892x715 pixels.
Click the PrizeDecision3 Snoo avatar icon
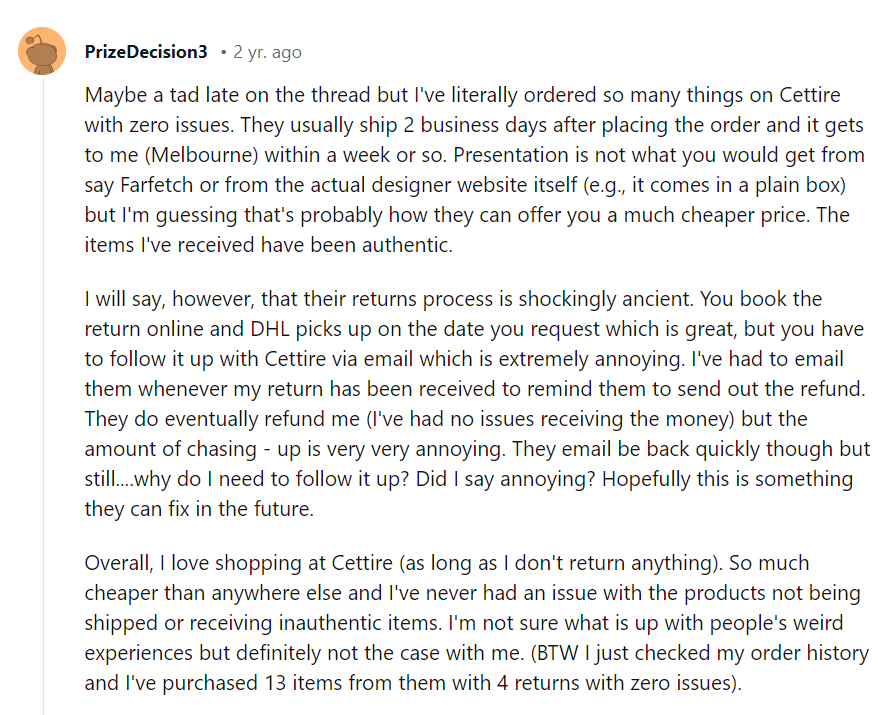coord(42,51)
